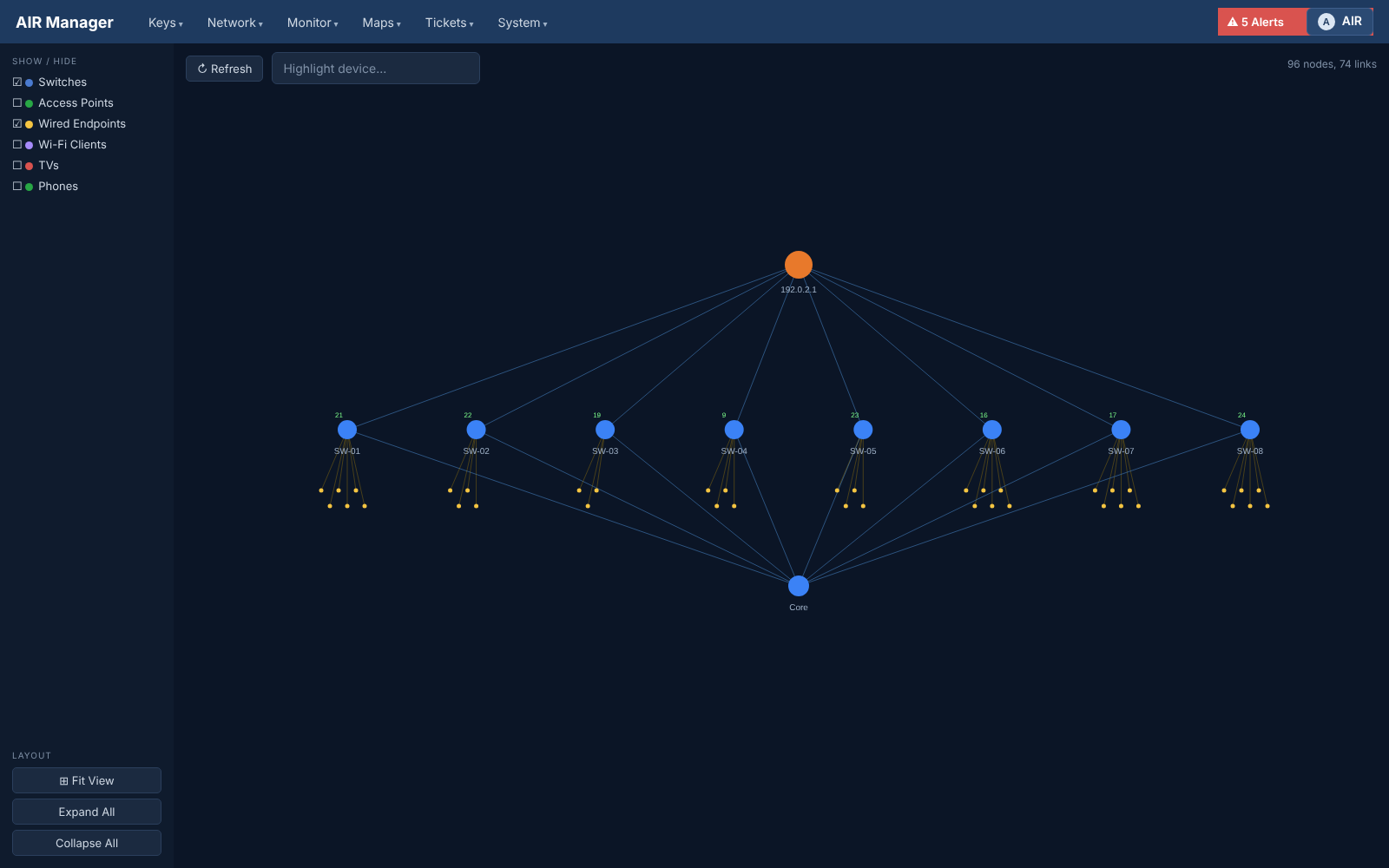Expand the Monitor menu
This screenshot has height=868, width=1389.
click(313, 23)
